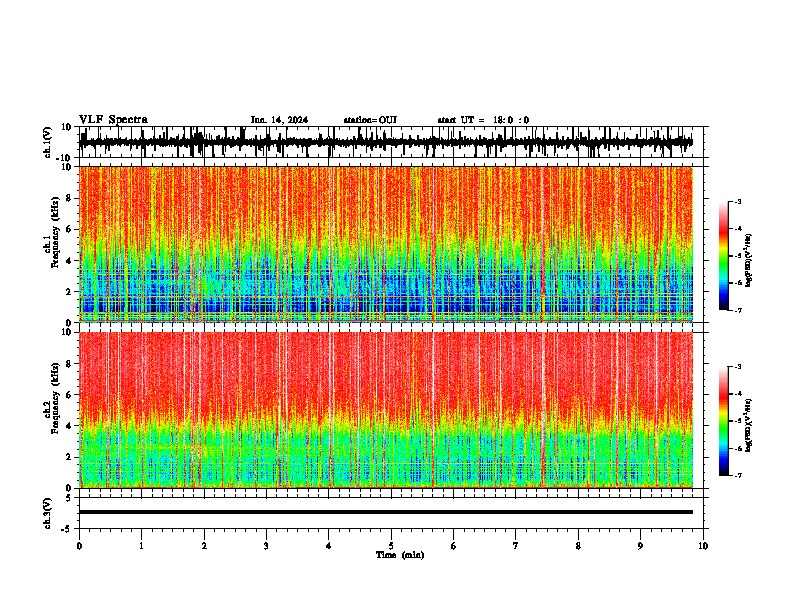Click time axis tick label "0"
792x612 pixels.
click(x=79, y=546)
